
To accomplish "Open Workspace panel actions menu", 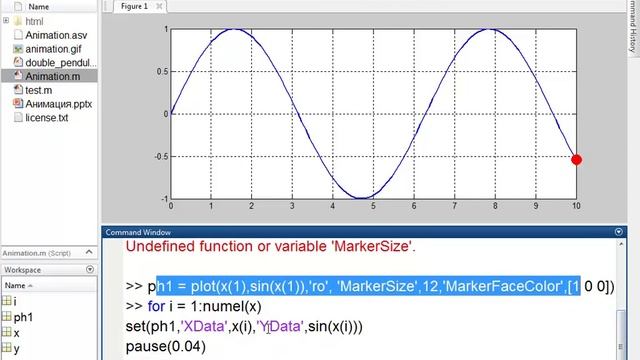I will pyautogui.click(x=90, y=269).
